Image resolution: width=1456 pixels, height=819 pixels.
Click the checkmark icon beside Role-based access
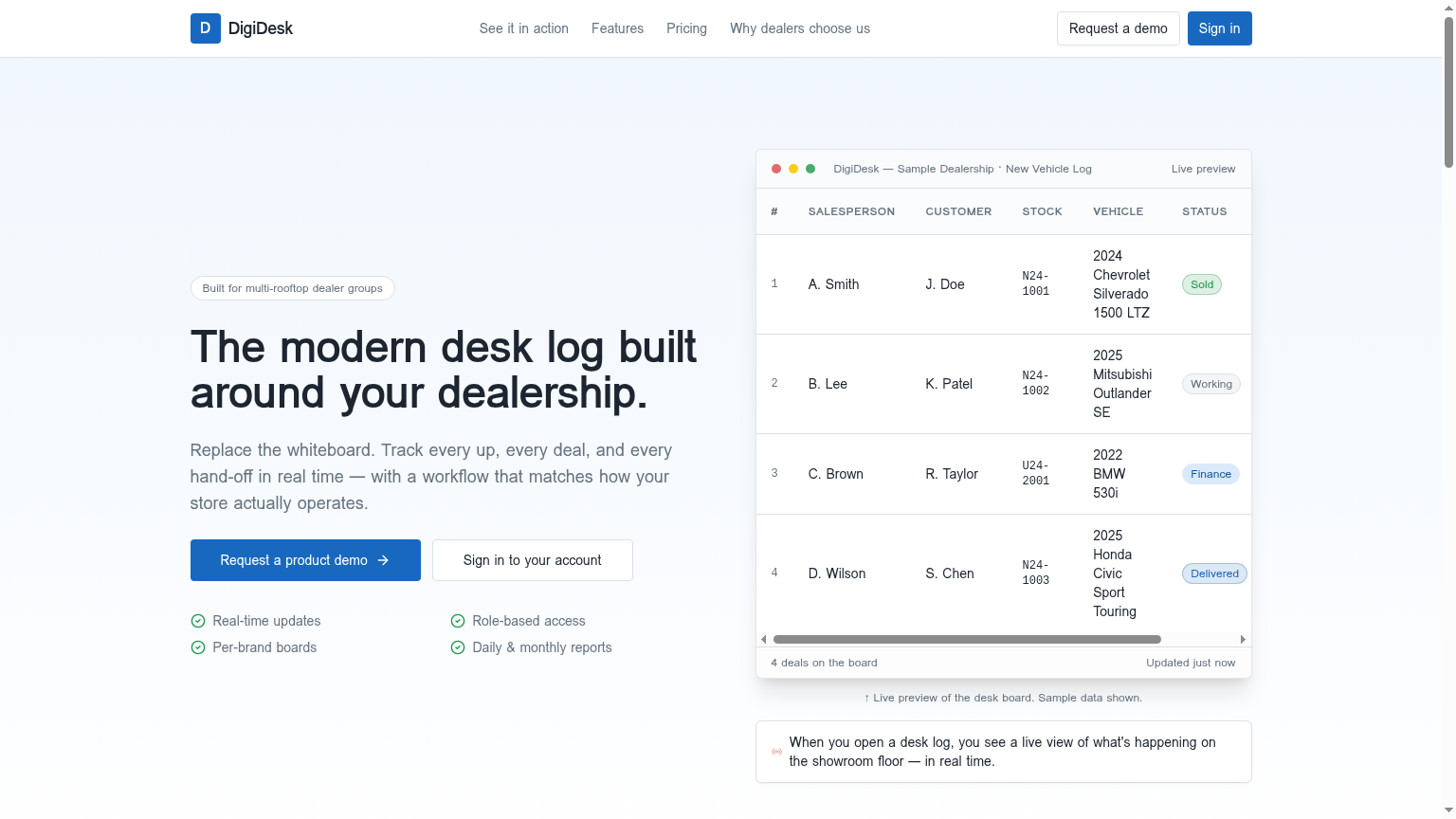[x=458, y=621]
